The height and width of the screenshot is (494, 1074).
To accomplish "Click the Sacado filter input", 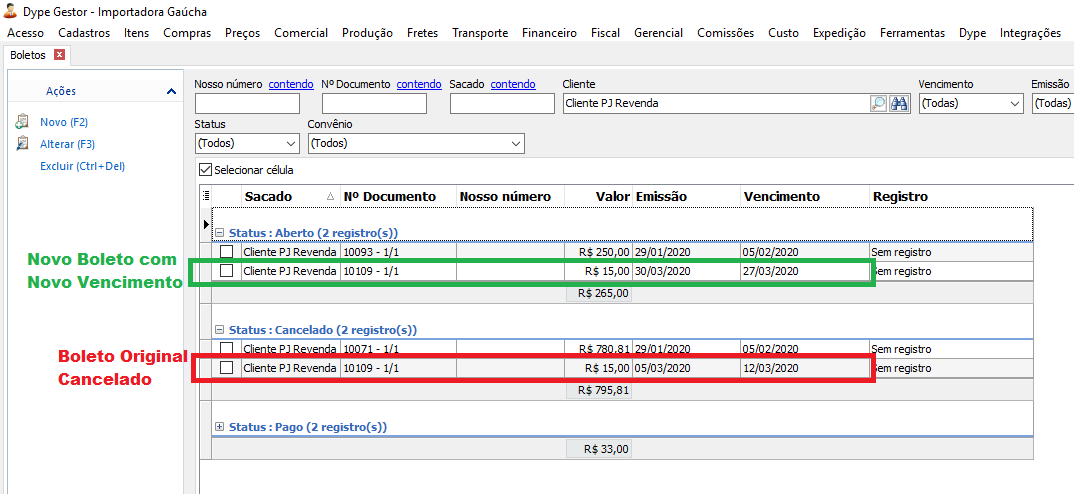I will (502, 103).
